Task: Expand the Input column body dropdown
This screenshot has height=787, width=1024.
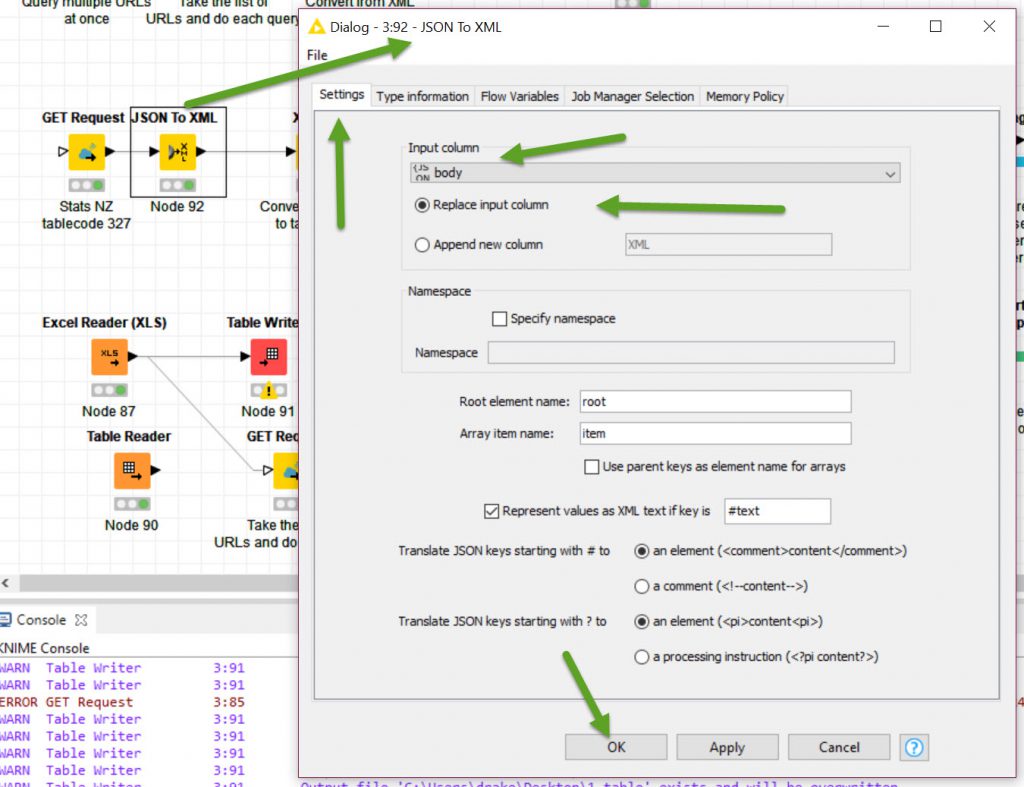Action: (x=655, y=173)
